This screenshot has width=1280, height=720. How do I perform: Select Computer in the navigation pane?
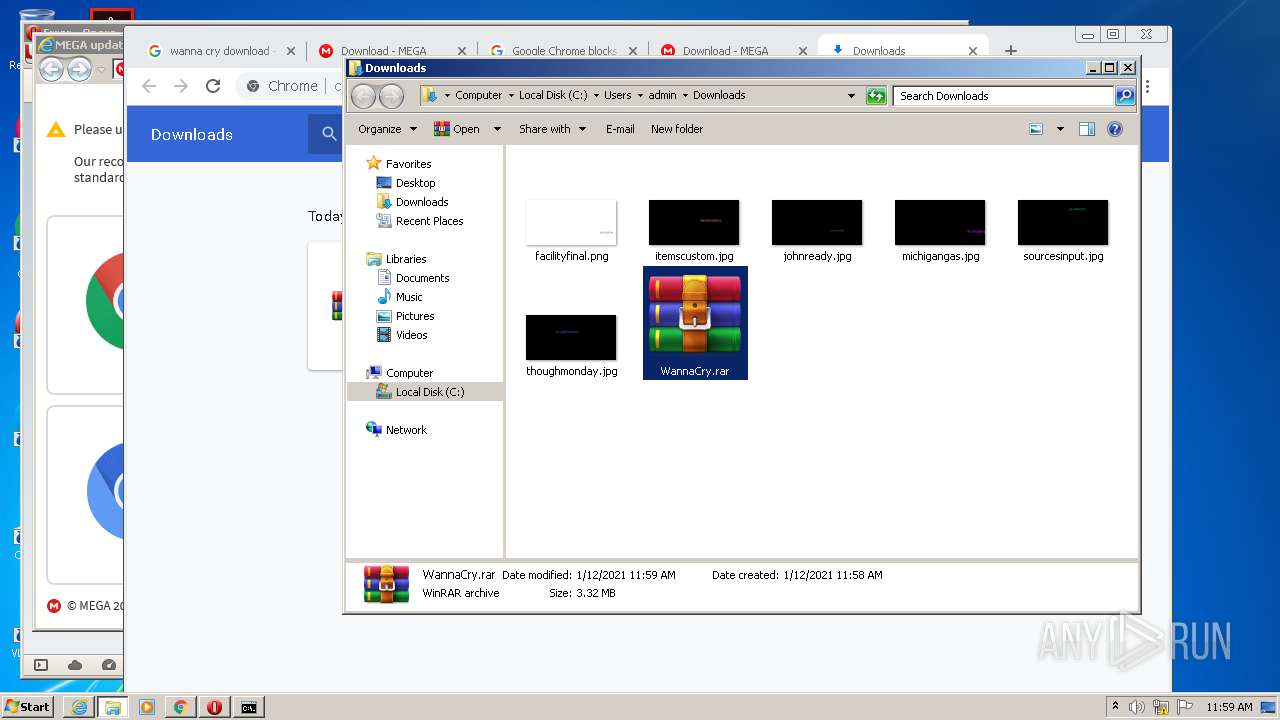click(409, 373)
